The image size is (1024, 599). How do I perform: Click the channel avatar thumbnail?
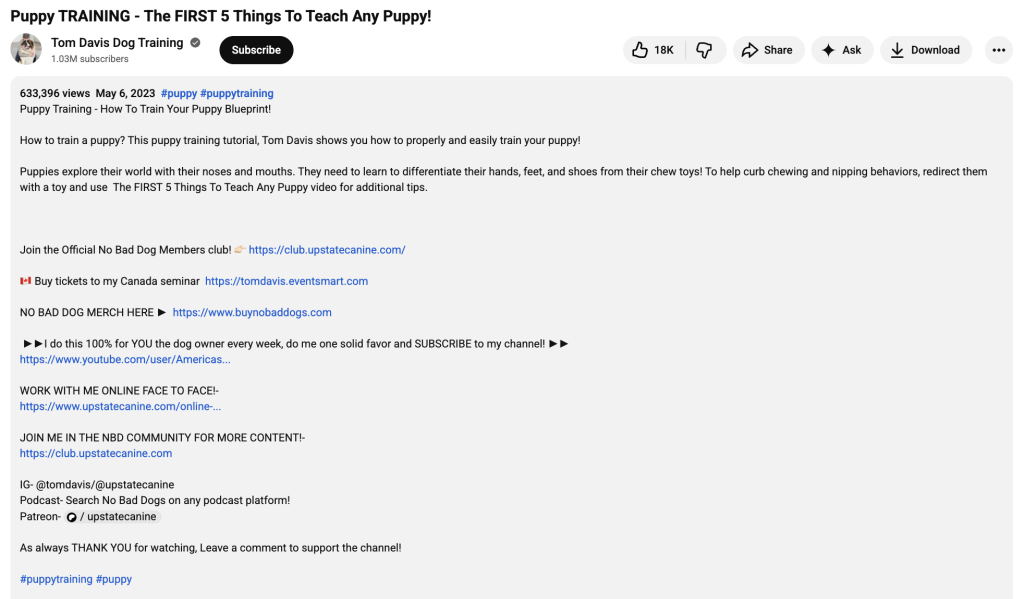tap(25, 49)
